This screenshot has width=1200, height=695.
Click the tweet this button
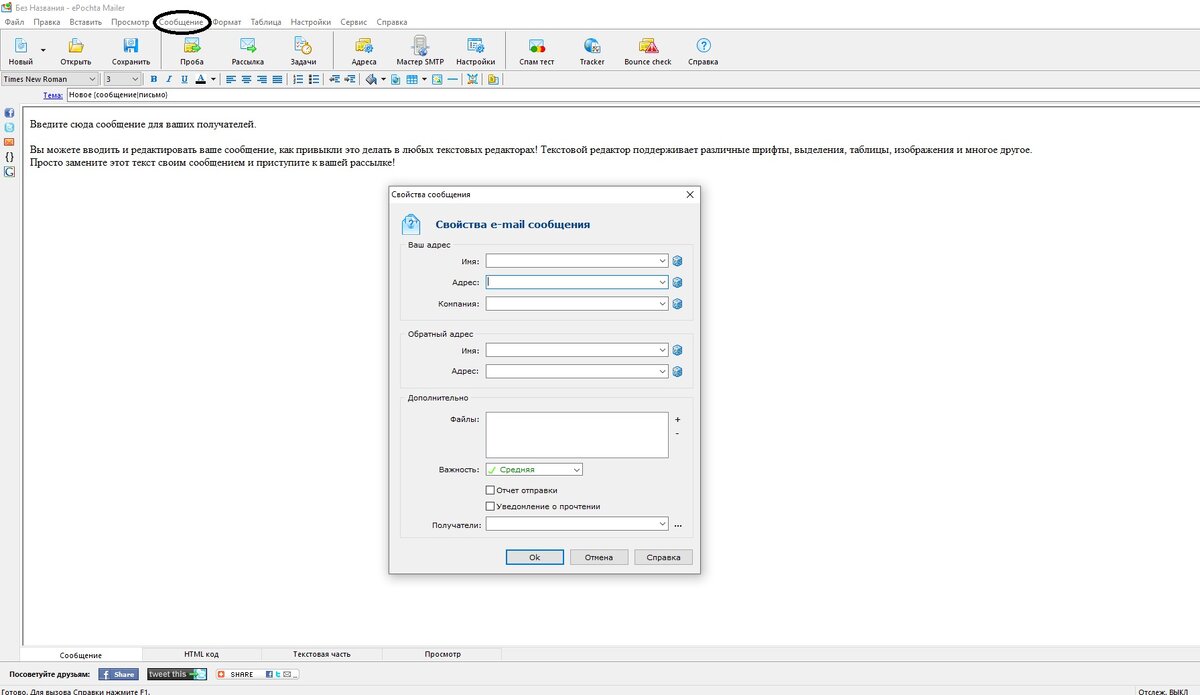(177, 674)
